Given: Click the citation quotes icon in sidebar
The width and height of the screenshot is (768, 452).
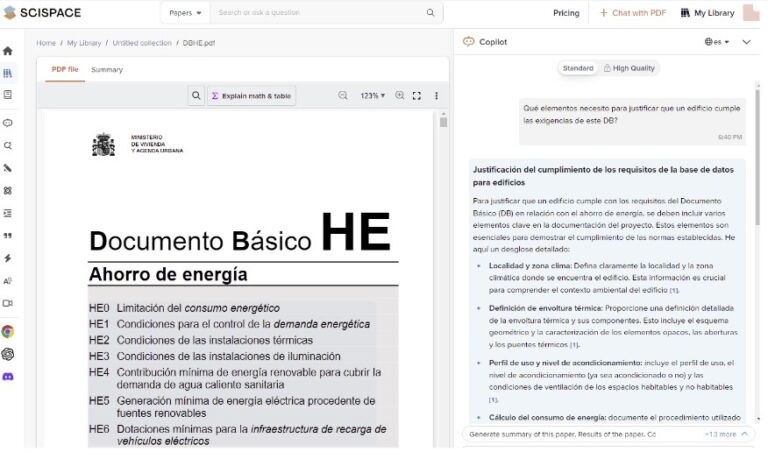Looking at the screenshot, I should [8, 236].
